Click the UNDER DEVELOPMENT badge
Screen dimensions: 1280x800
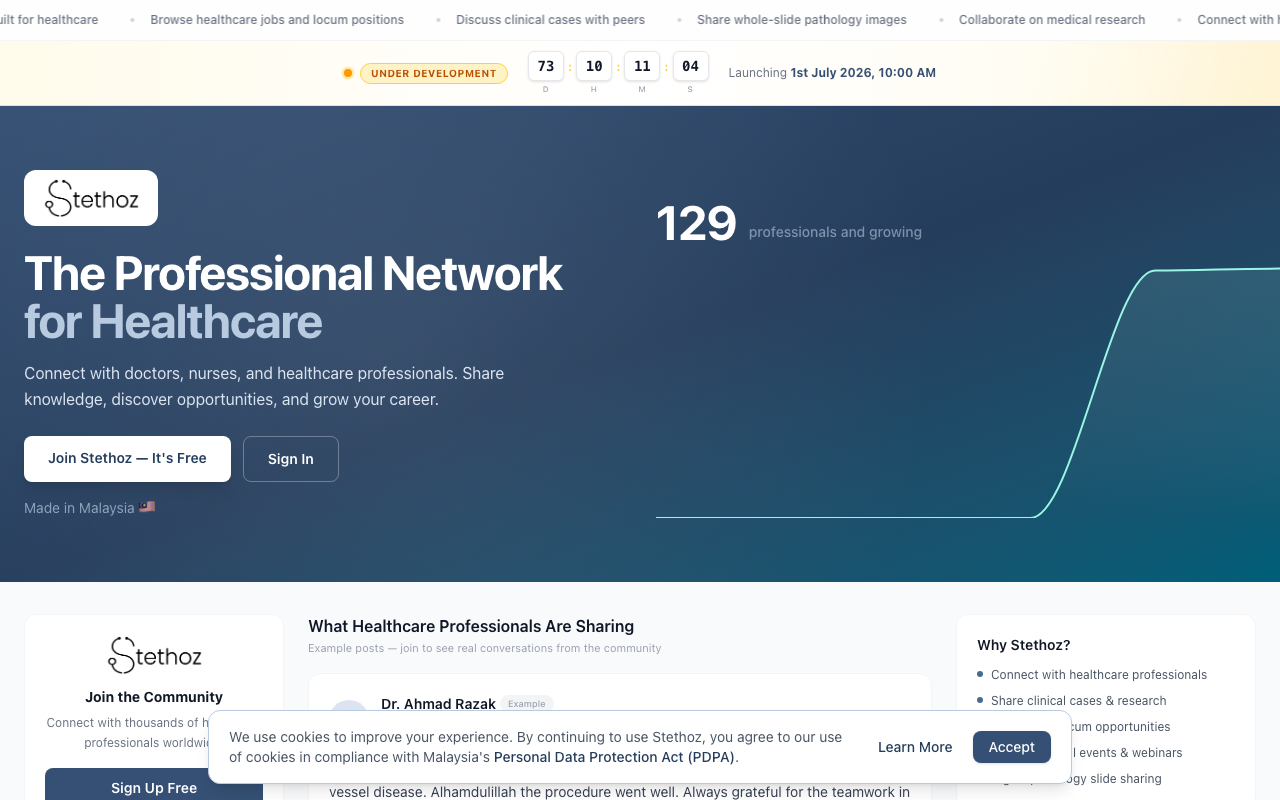(x=434, y=73)
